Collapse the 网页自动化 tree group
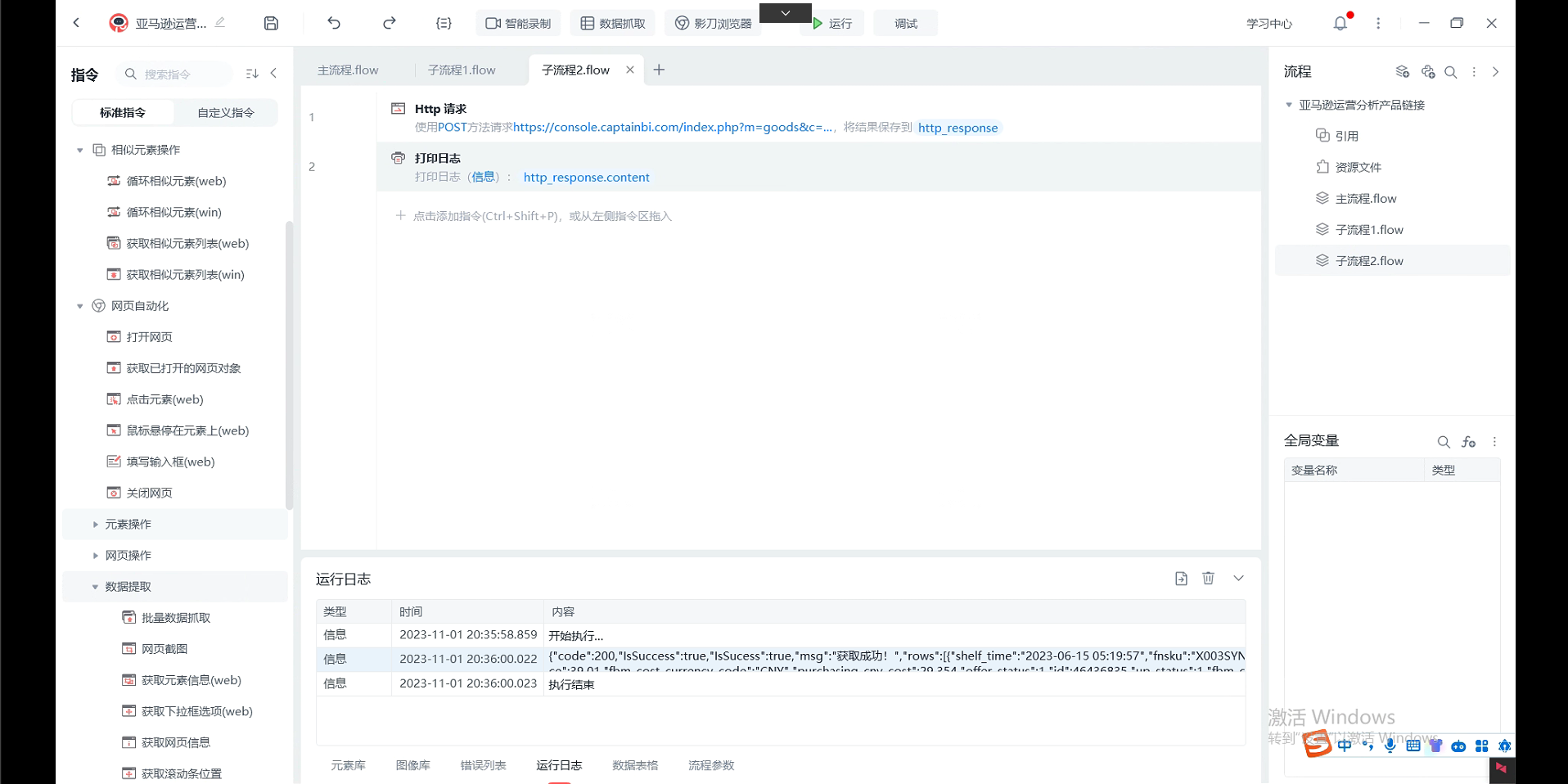 click(x=80, y=306)
